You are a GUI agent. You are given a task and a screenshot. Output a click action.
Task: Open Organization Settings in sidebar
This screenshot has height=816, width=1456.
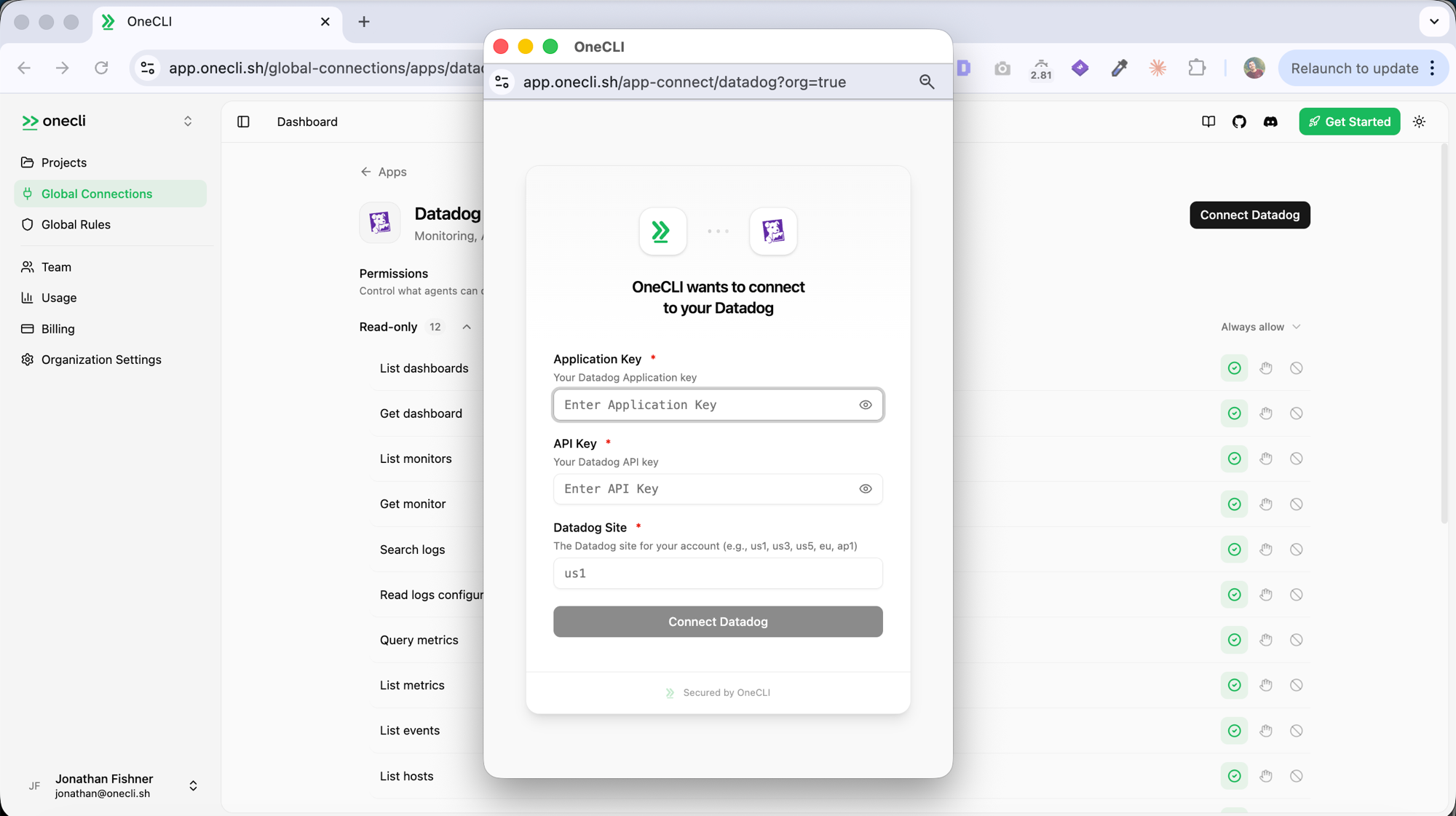[x=111, y=360]
